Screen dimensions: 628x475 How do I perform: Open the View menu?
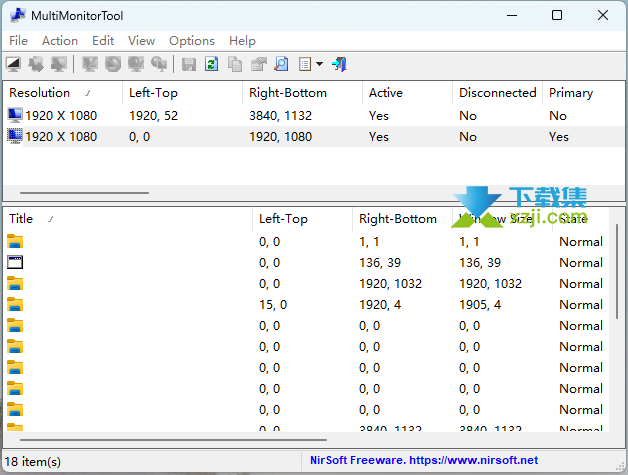[141, 40]
